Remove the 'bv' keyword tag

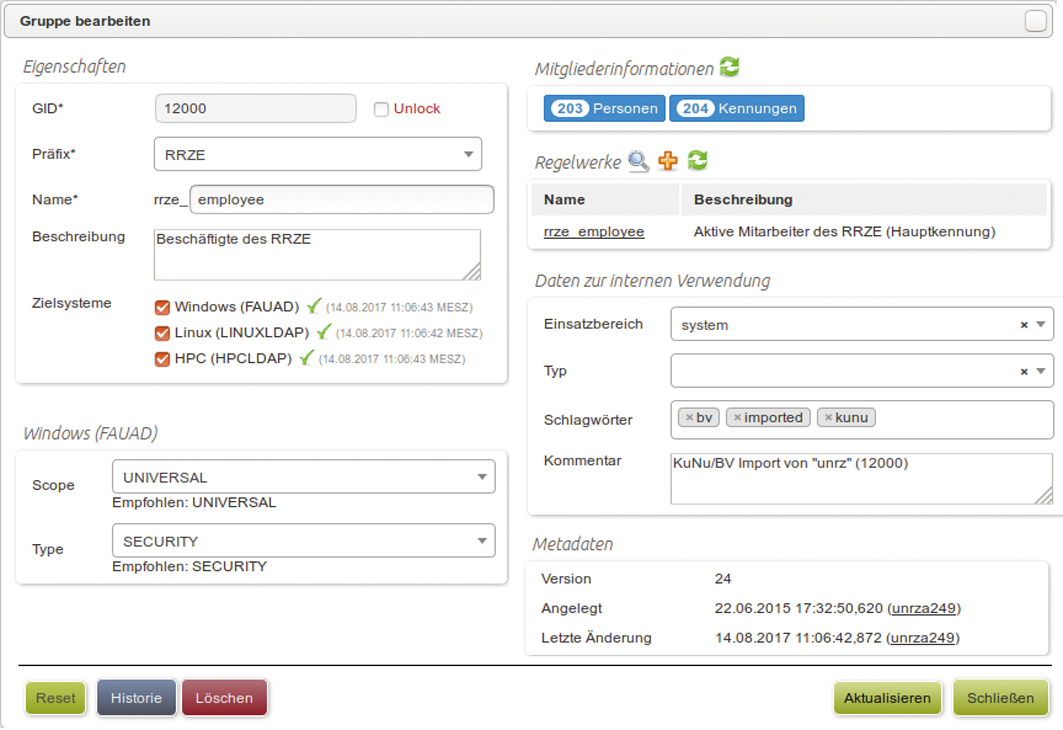click(689, 418)
